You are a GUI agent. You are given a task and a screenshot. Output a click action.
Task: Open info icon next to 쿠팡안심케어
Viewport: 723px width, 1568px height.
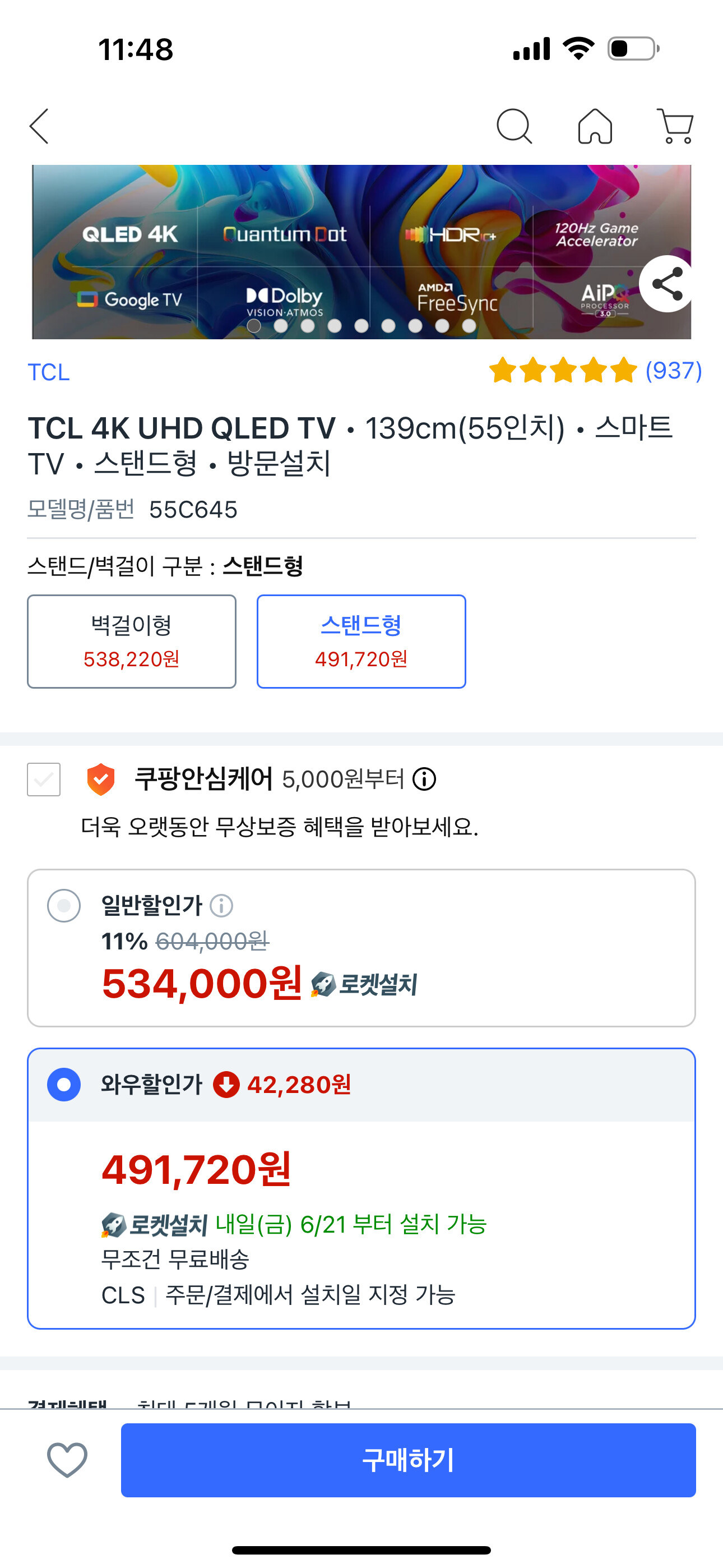click(424, 778)
